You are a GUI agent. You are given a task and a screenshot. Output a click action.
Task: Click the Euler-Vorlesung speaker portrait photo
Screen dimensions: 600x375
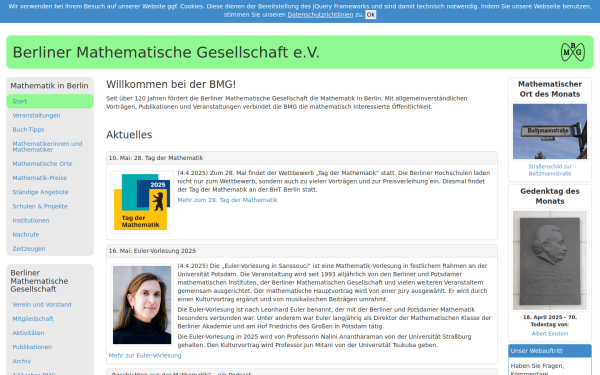pos(142,305)
